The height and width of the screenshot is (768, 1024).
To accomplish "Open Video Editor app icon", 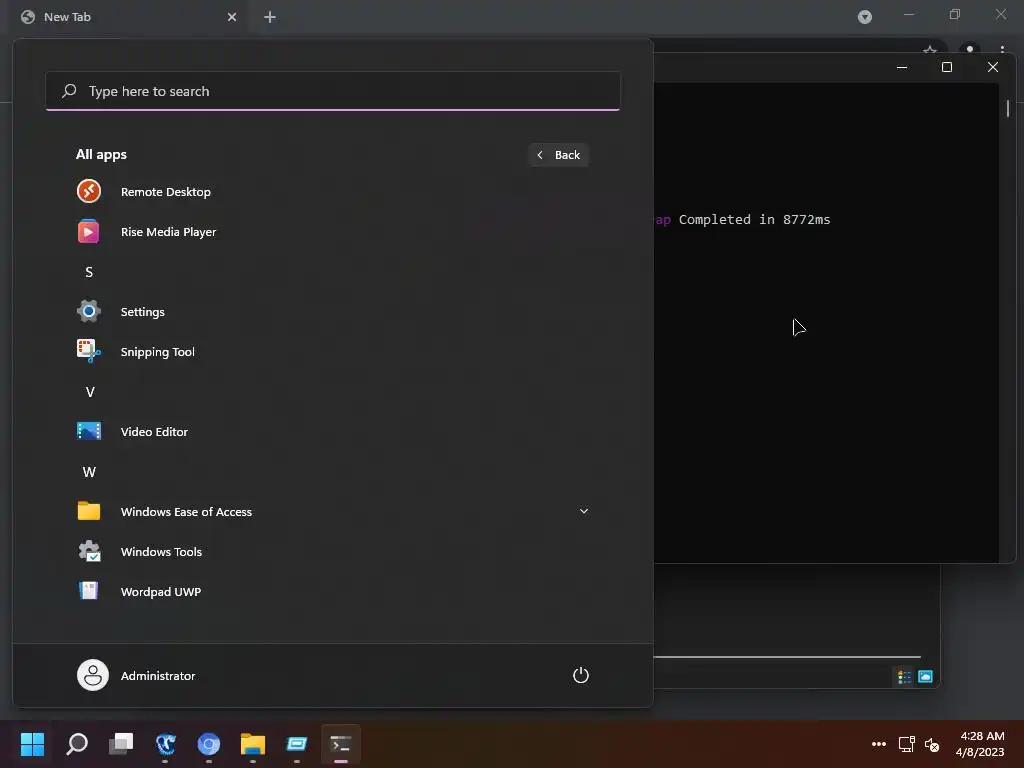I will 89,431.
